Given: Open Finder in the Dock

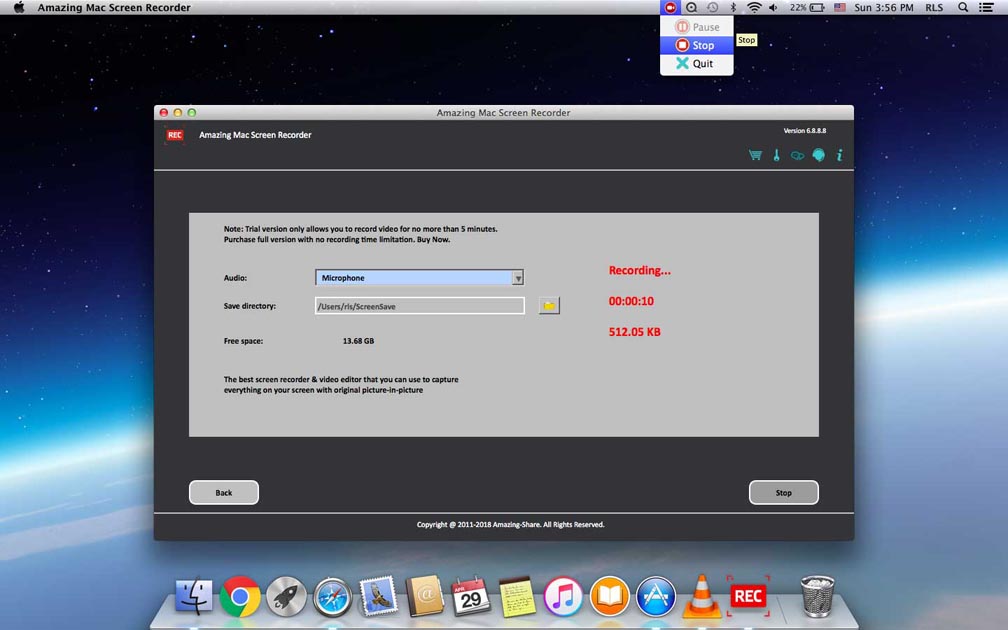Looking at the screenshot, I should pyautogui.click(x=194, y=596).
